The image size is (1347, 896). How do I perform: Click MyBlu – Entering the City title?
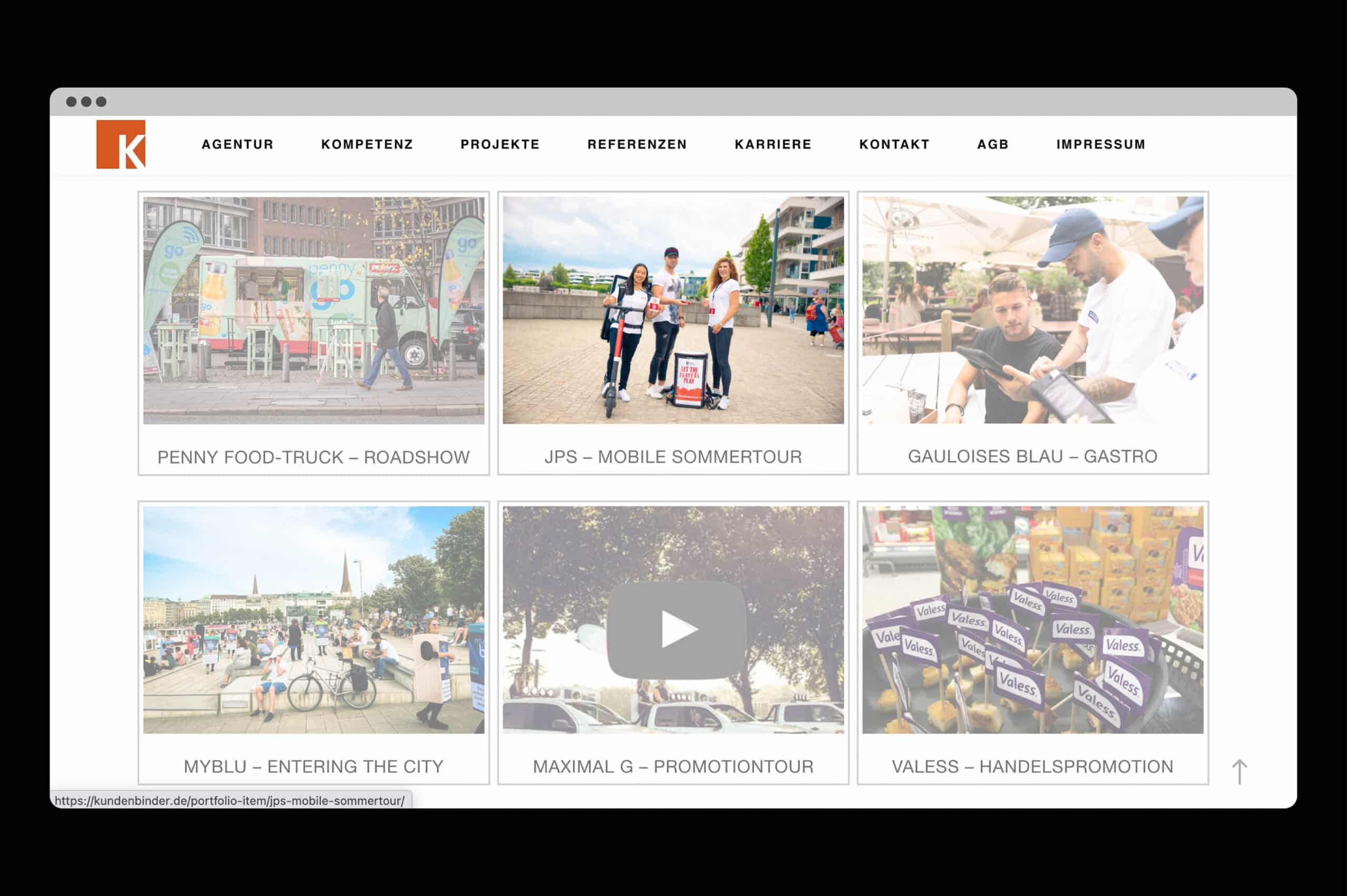click(314, 766)
